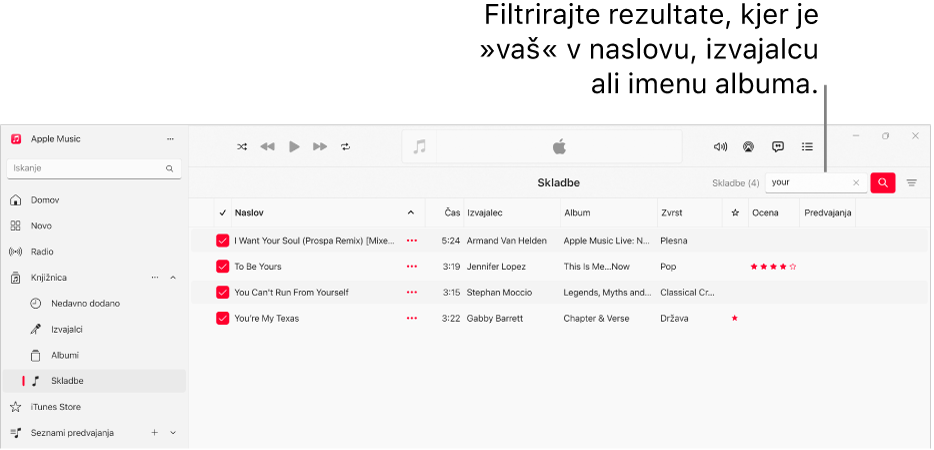Toggle sort direction arrow in Naslov header

point(410,213)
